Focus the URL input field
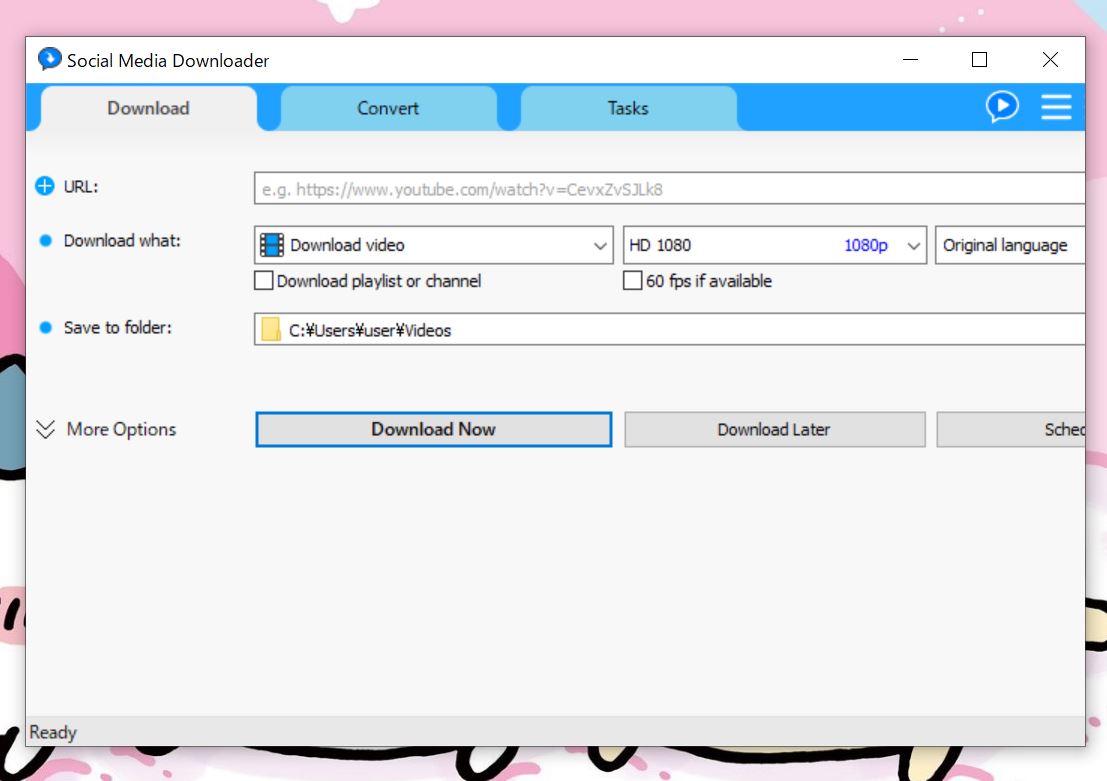The height and width of the screenshot is (781, 1107). point(669,189)
